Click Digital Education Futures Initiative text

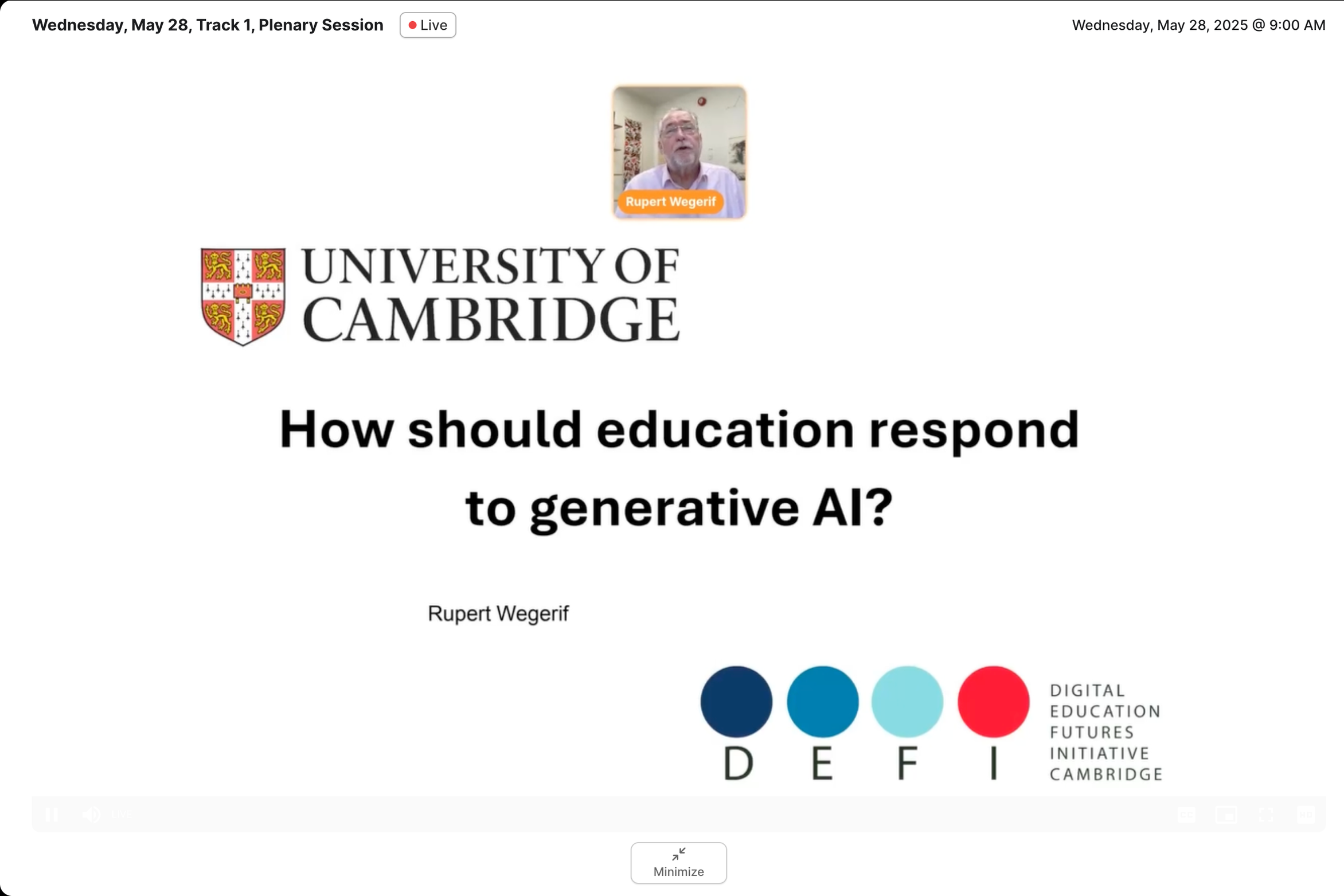tap(1105, 732)
